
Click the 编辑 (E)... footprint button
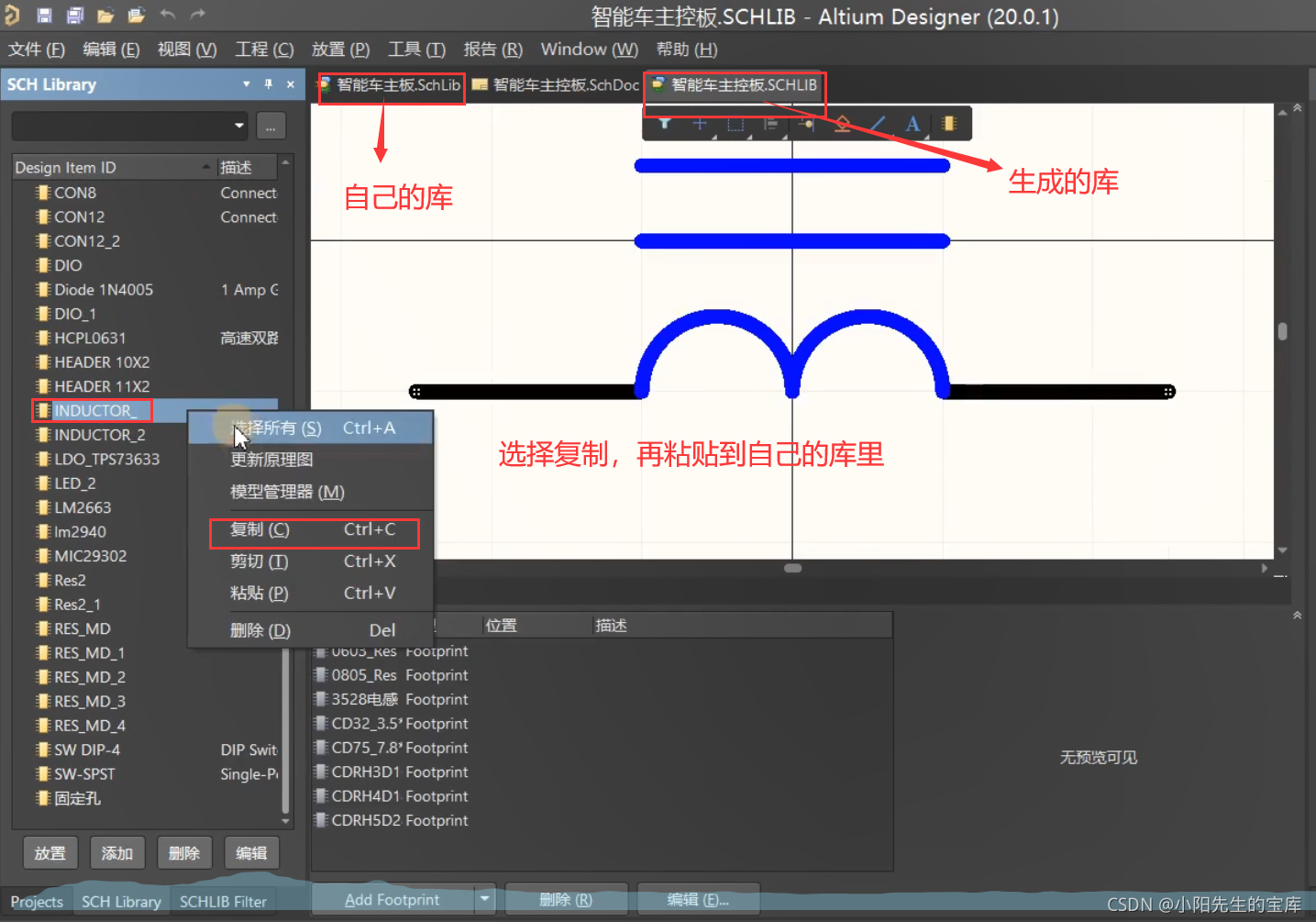pos(698,900)
